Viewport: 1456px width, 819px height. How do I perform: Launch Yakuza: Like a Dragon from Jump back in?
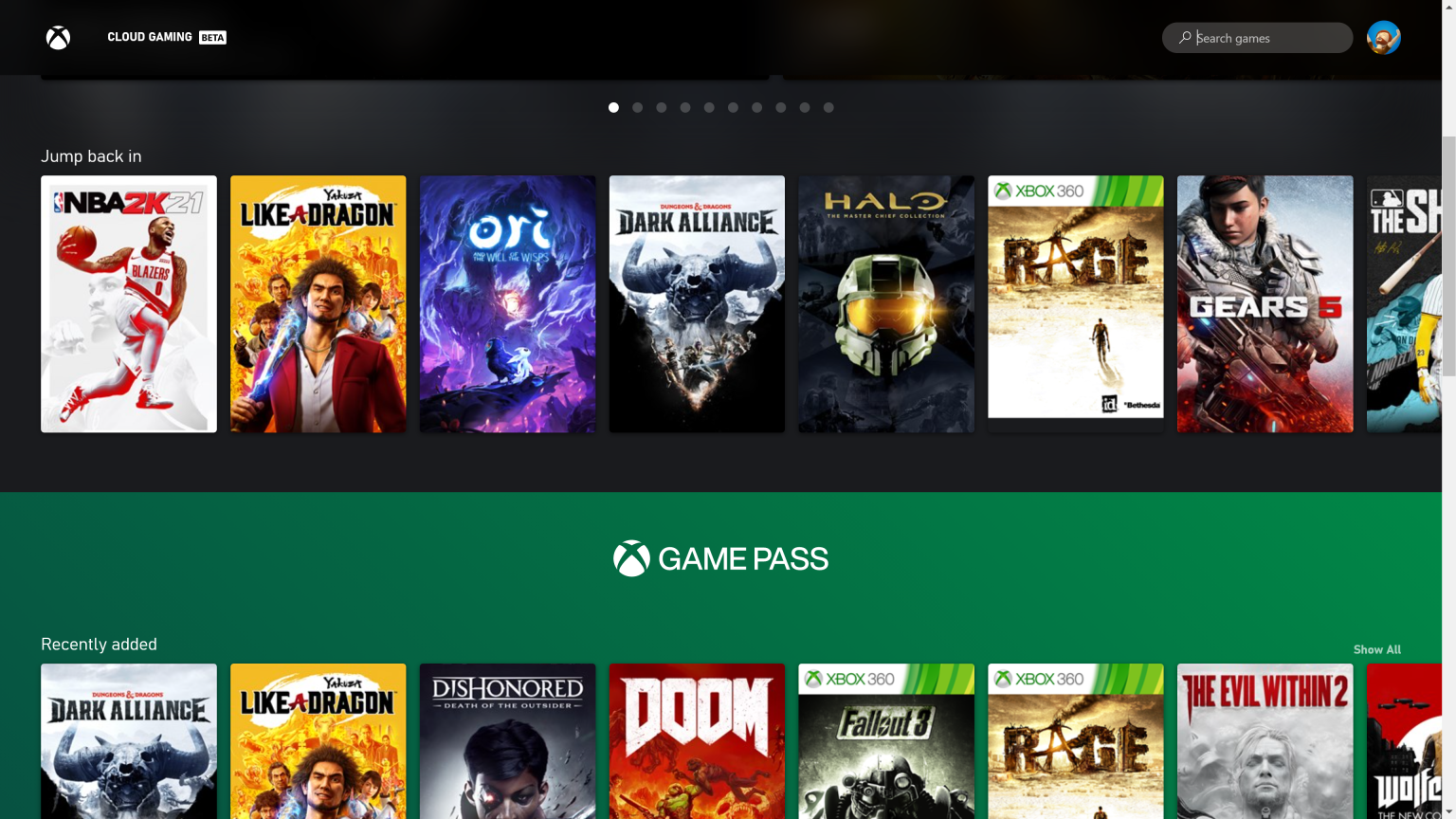(318, 302)
